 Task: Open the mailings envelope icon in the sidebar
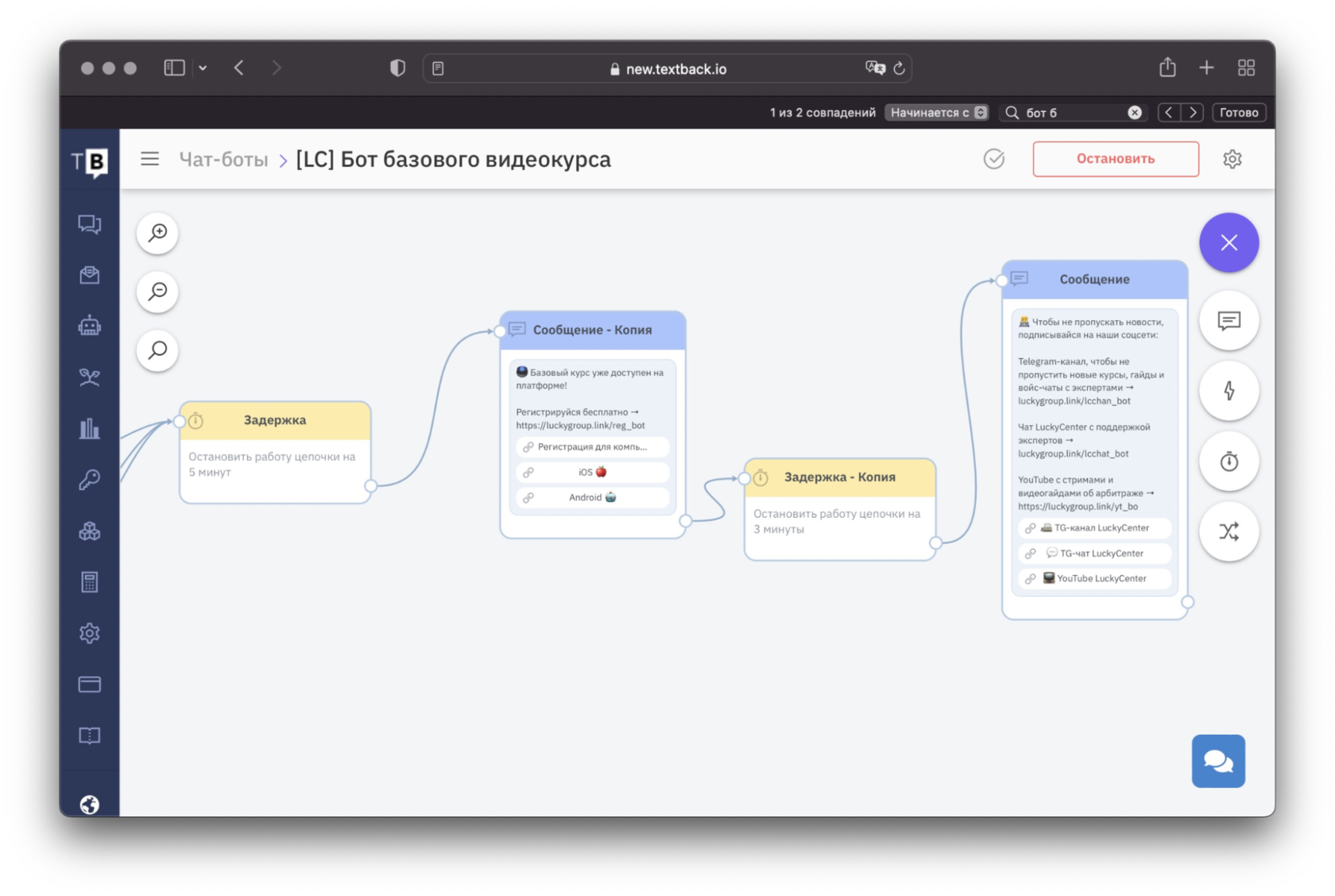point(90,275)
